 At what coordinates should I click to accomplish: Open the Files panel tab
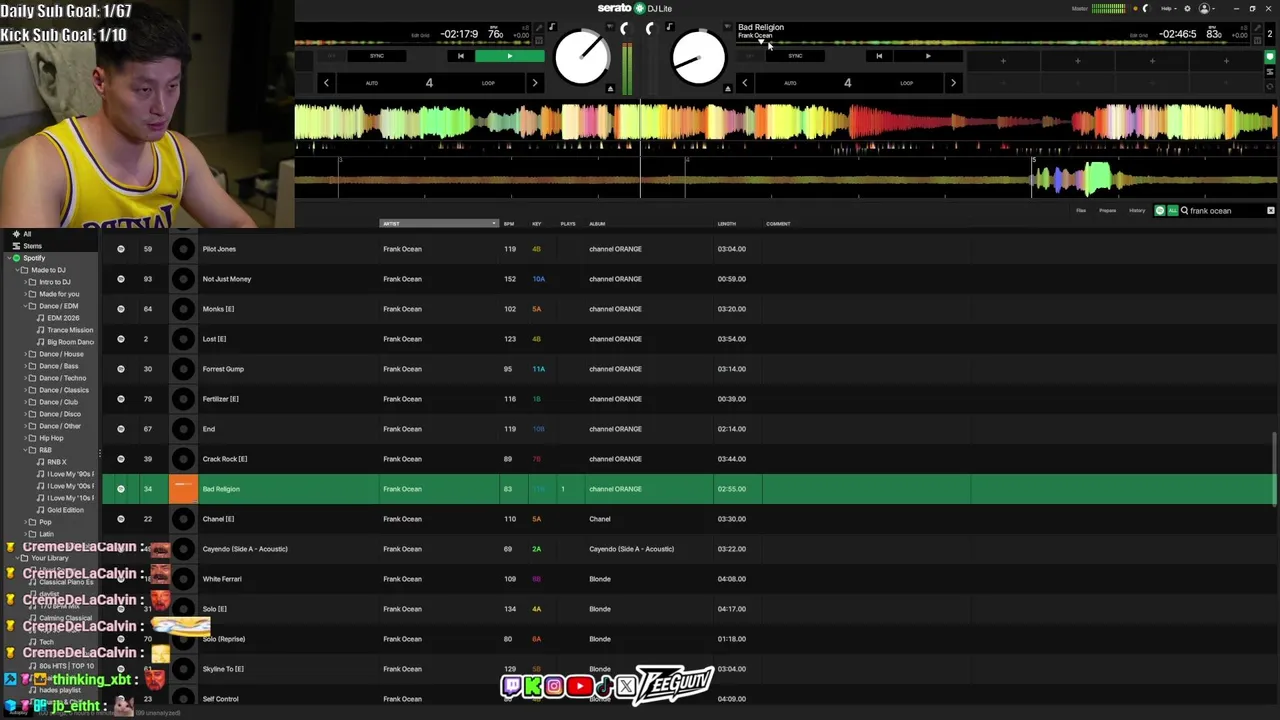pos(1081,211)
